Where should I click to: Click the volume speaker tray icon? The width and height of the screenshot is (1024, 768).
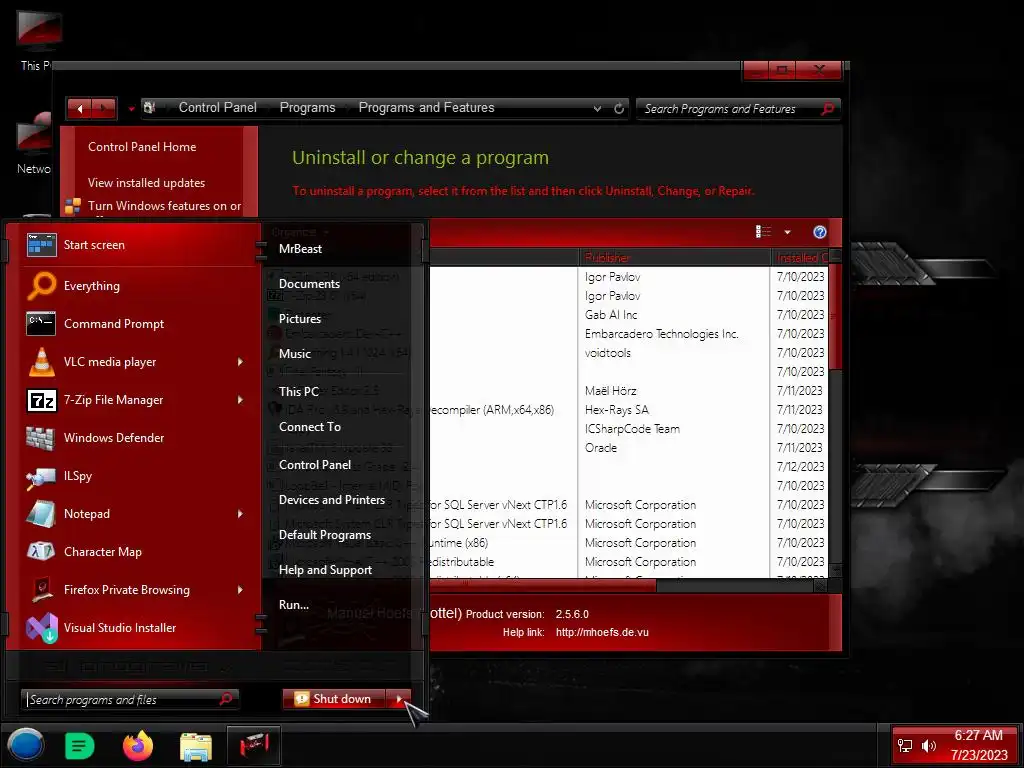[x=929, y=746]
